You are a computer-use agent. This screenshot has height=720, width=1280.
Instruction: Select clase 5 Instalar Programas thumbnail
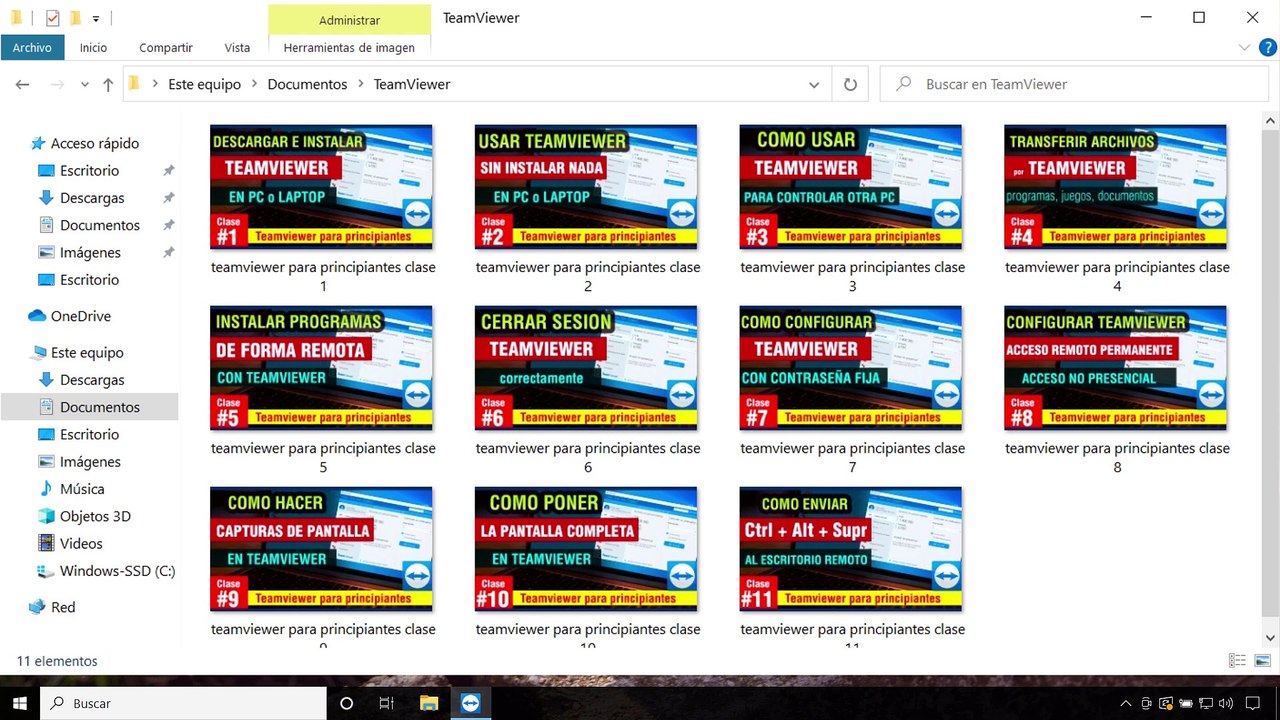pyautogui.click(x=322, y=368)
